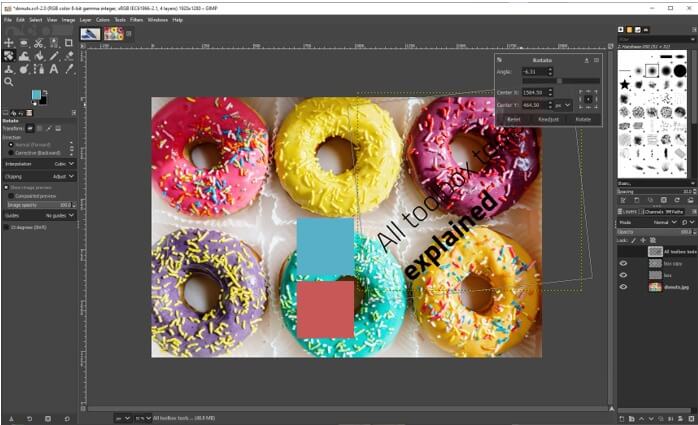Image resolution: width=698 pixels, height=425 pixels.
Task: Open the Select menu
Action: point(36,20)
